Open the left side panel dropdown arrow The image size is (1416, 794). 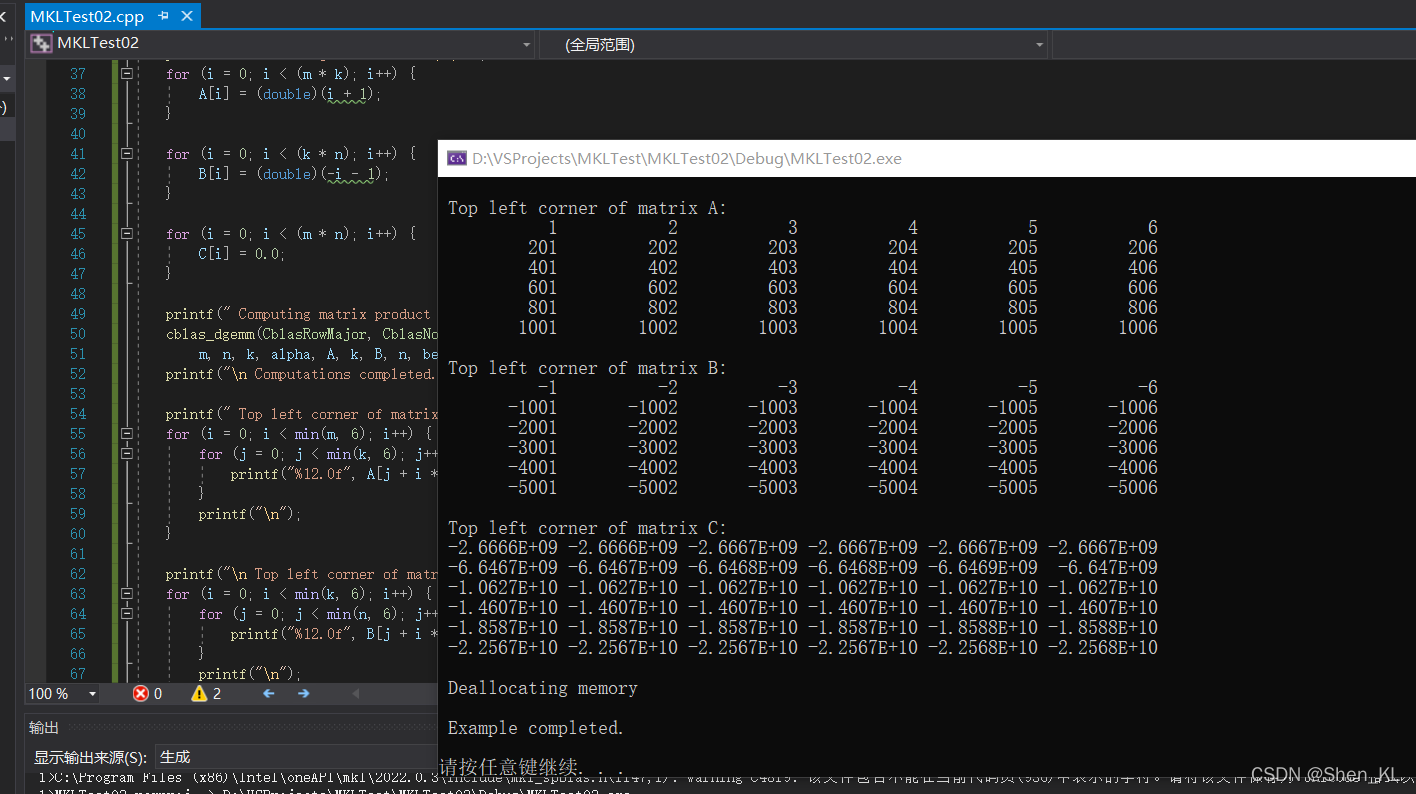tap(6, 78)
